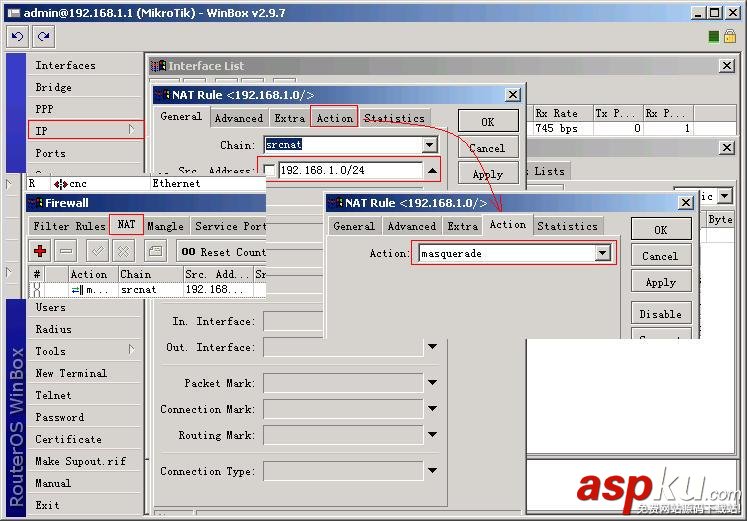Expand the Connection Type field arrow

tap(432, 471)
